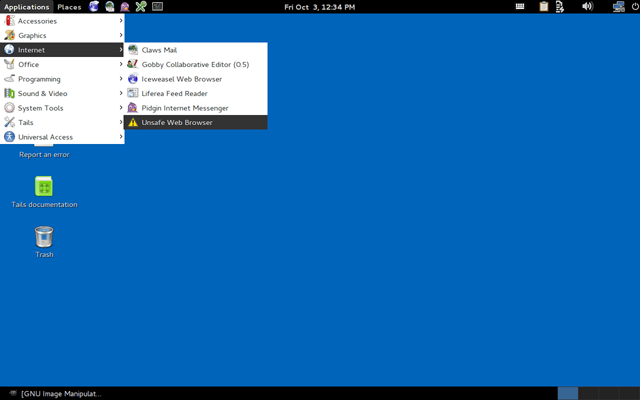Open the Trash desktop icon
640x400 pixels.
[44, 237]
